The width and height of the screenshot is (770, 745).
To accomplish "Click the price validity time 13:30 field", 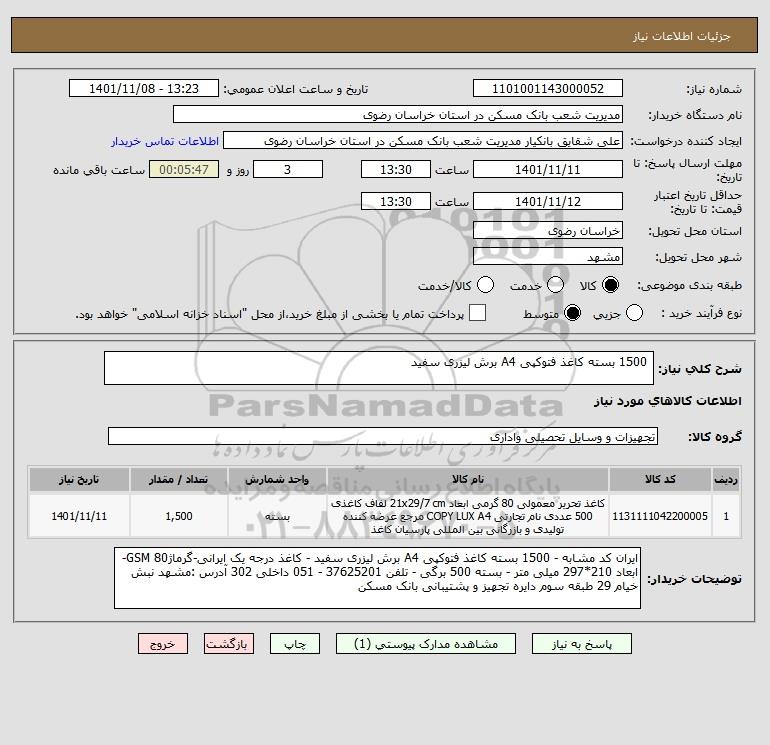I will pyautogui.click(x=396, y=201).
